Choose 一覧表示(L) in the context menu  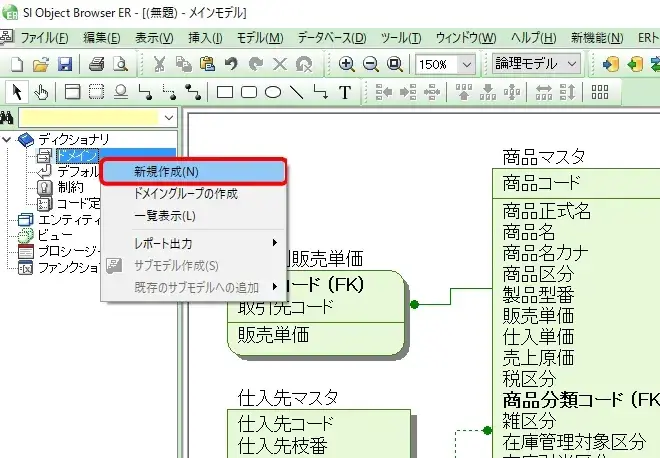pyautogui.click(x=193, y=216)
